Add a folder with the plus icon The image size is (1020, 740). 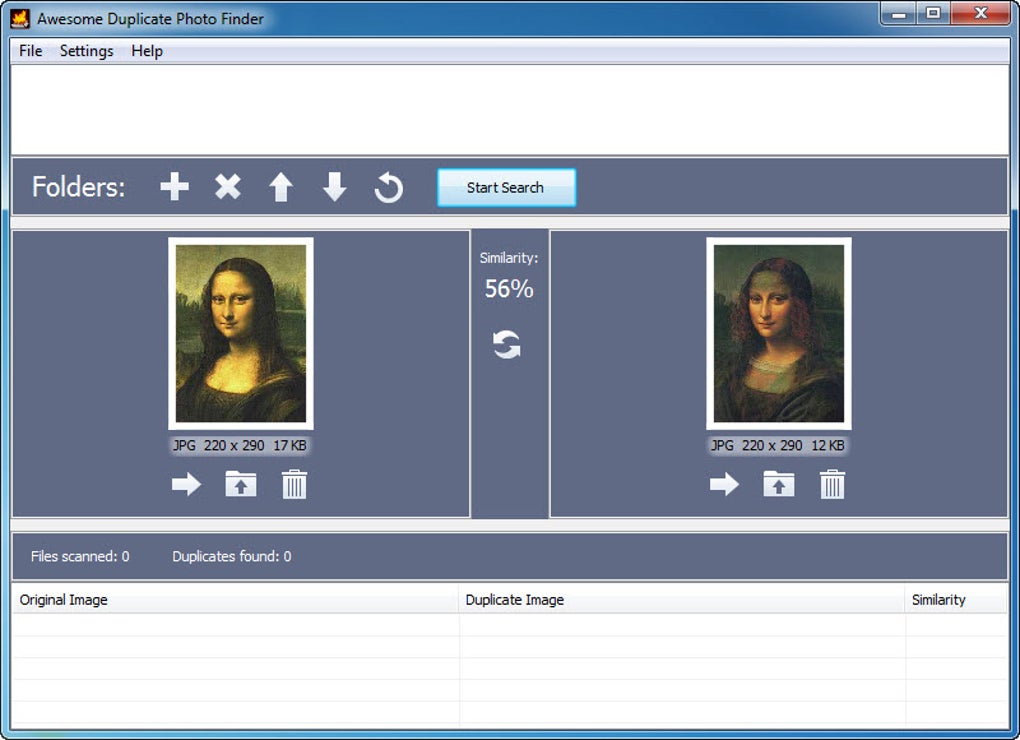point(174,187)
